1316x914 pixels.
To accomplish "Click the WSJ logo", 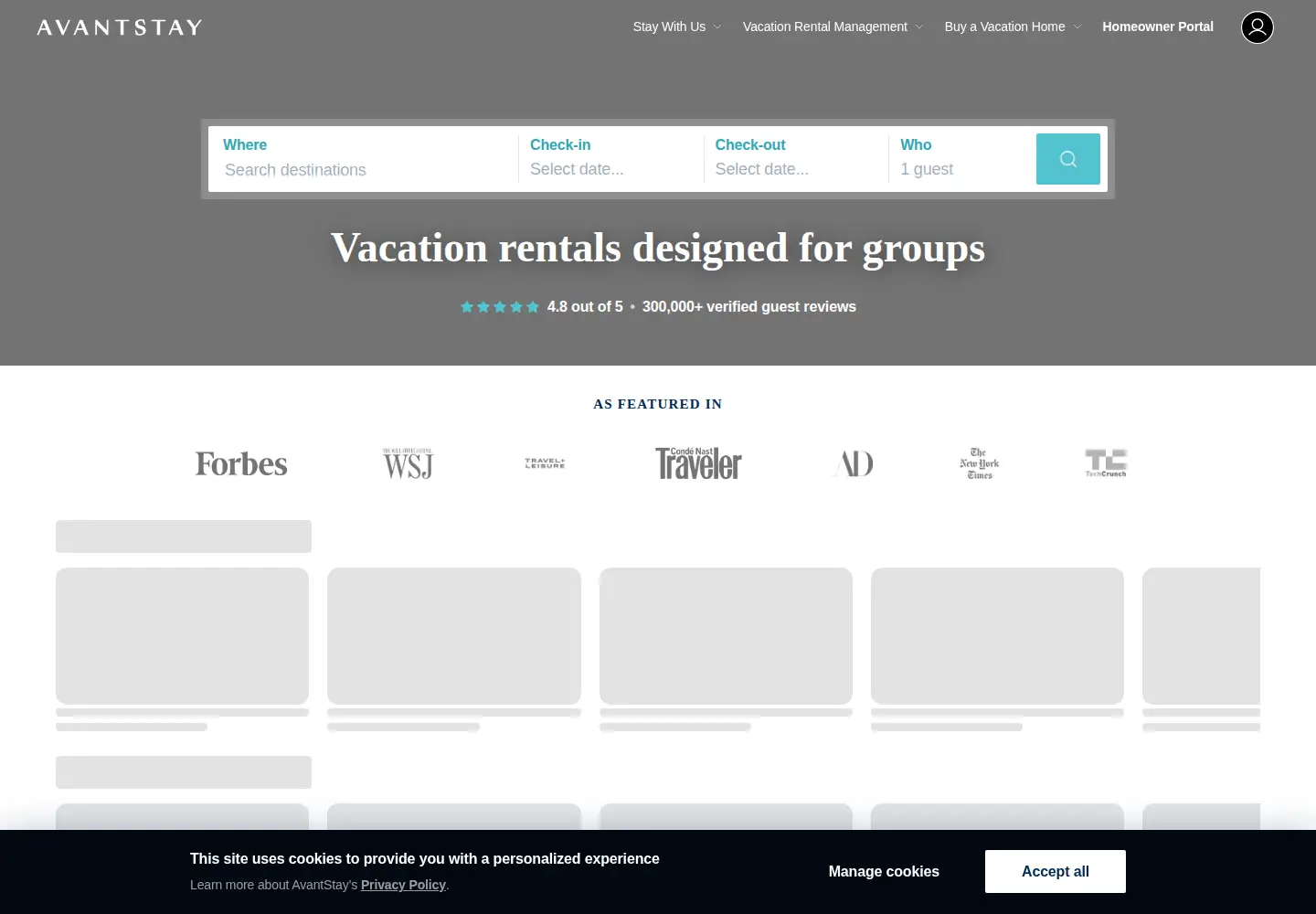I will (408, 463).
